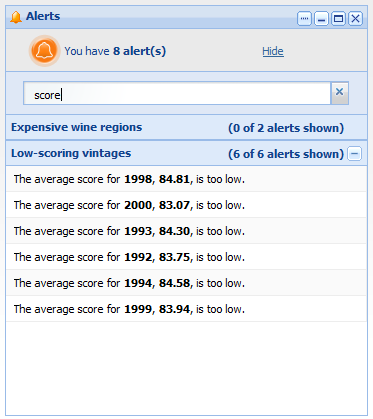Collapse the Low-scoring vintages group

pos(354,154)
